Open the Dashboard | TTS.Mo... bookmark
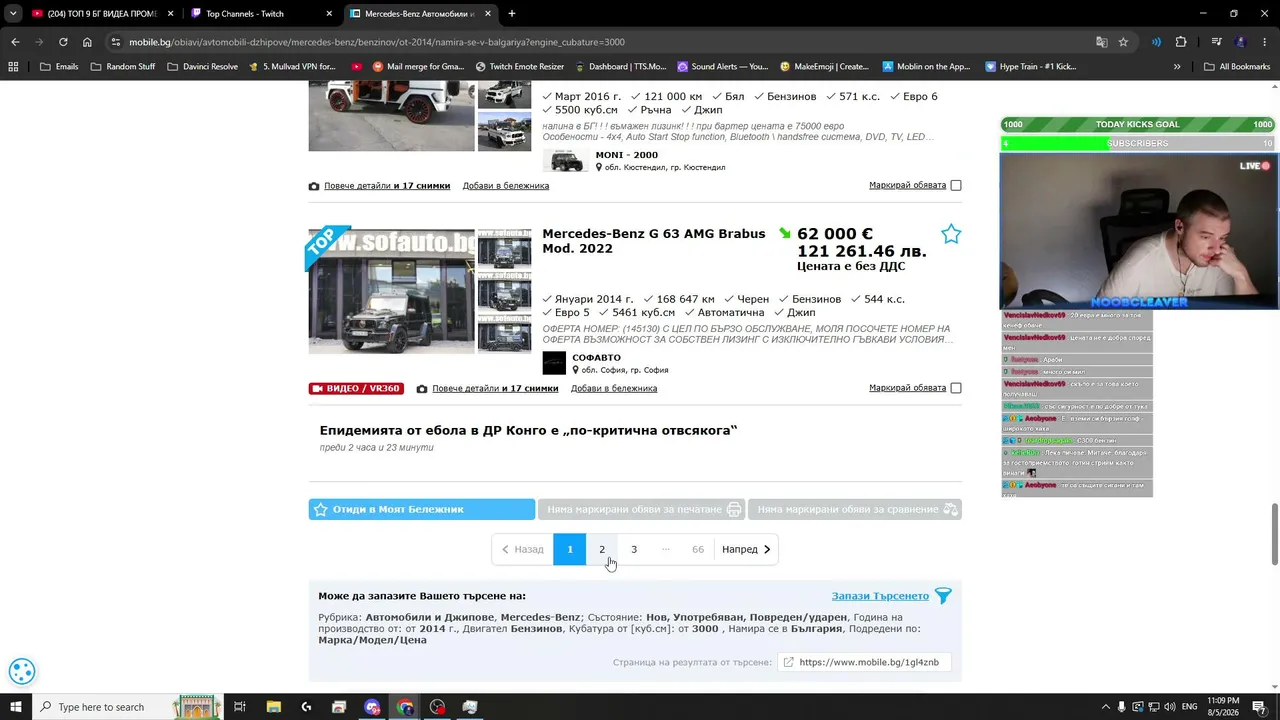This screenshot has width=1280, height=720. point(619,67)
